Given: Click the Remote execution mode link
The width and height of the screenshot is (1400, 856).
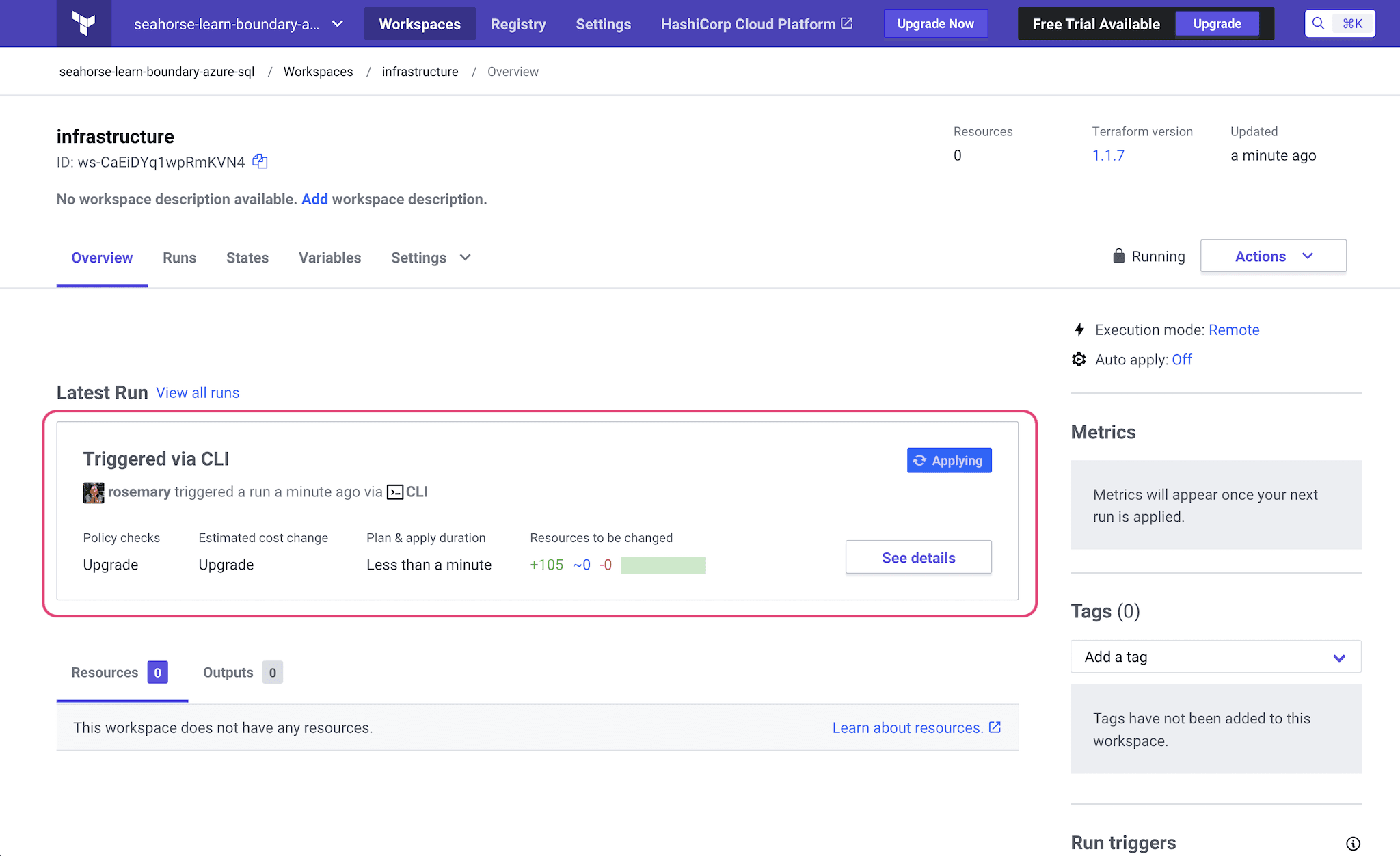Looking at the screenshot, I should pos(1234,330).
